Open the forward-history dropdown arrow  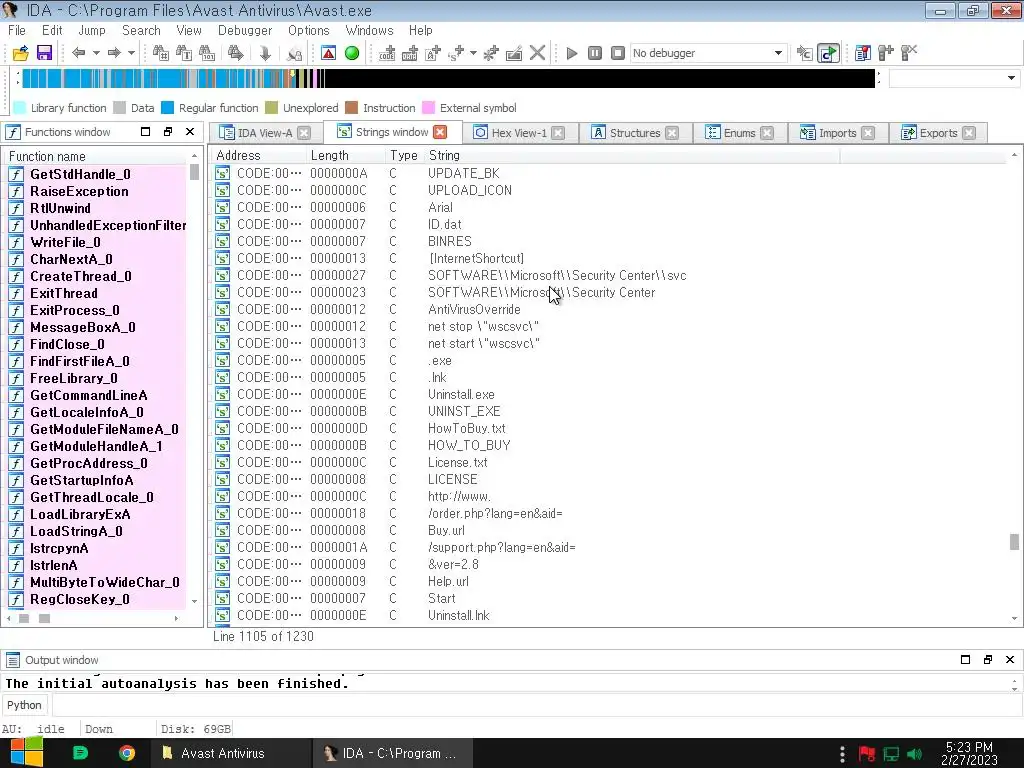131,53
